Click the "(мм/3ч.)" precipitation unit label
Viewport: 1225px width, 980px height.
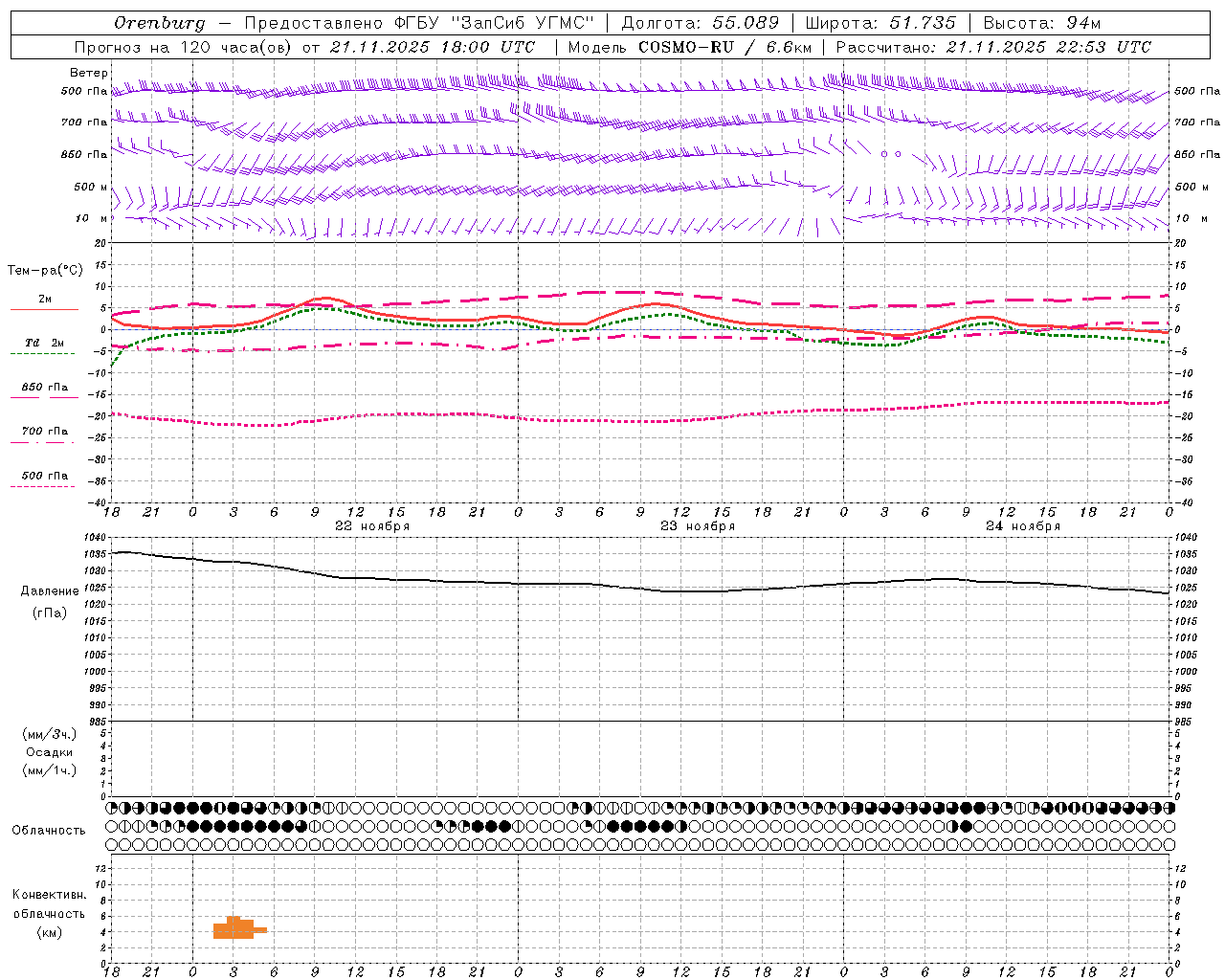49,734
